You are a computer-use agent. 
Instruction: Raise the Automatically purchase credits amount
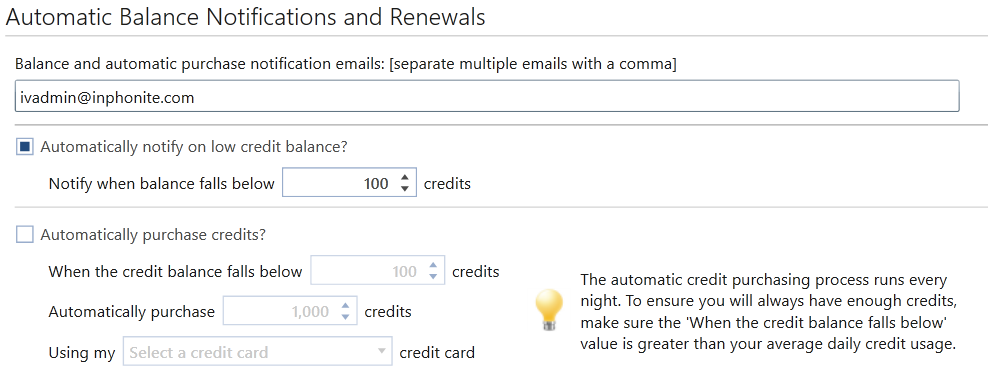tap(345, 306)
